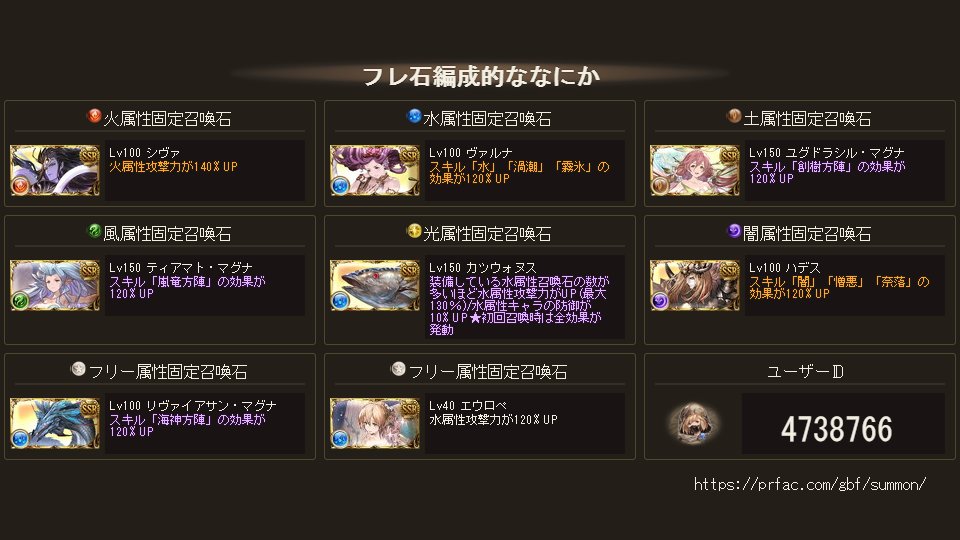Click the user avatar beside ユーザーID
This screenshot has width=960, height=540.
pos(693,423)
